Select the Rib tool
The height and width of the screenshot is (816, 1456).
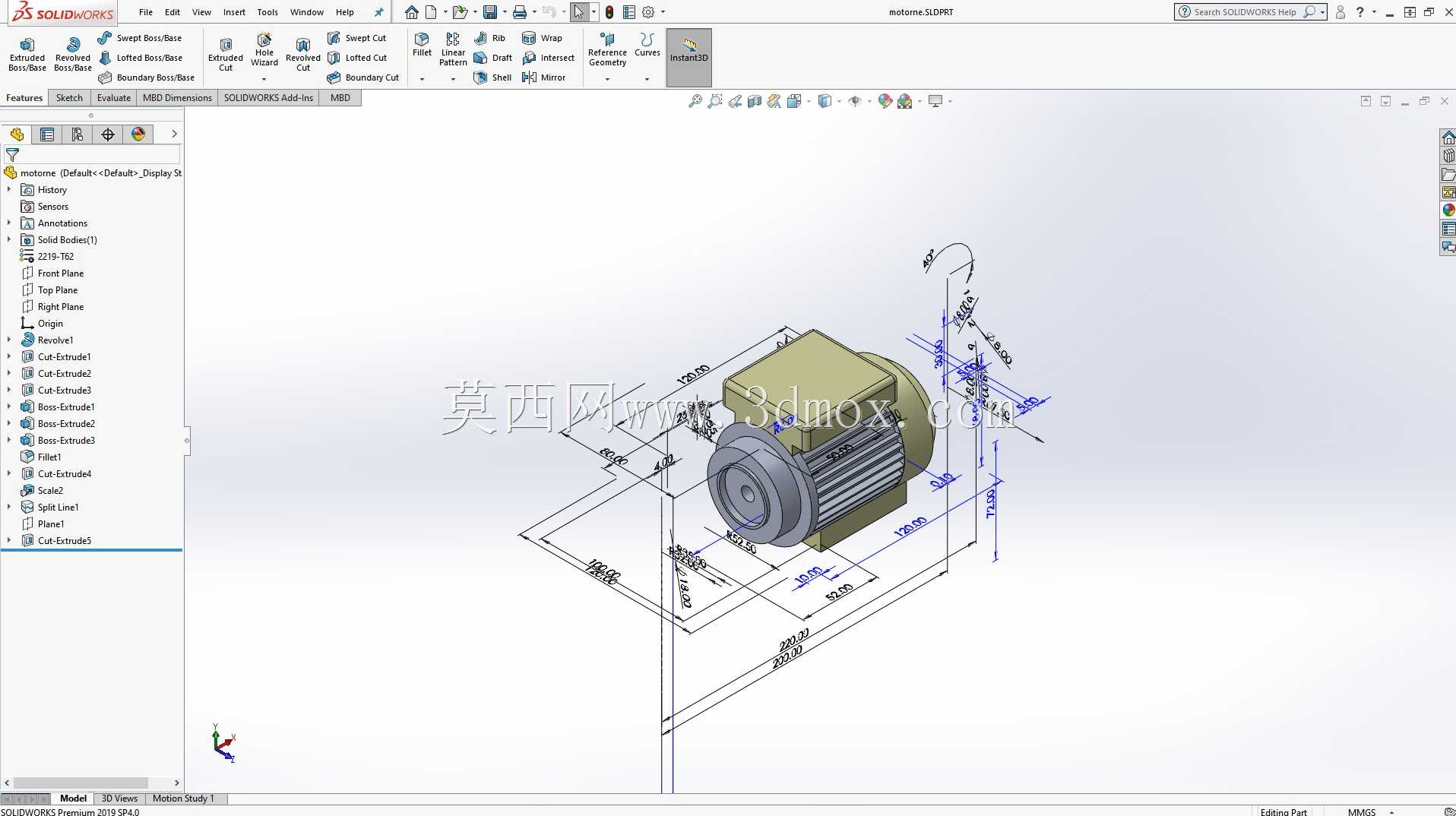tap(489, 38)
